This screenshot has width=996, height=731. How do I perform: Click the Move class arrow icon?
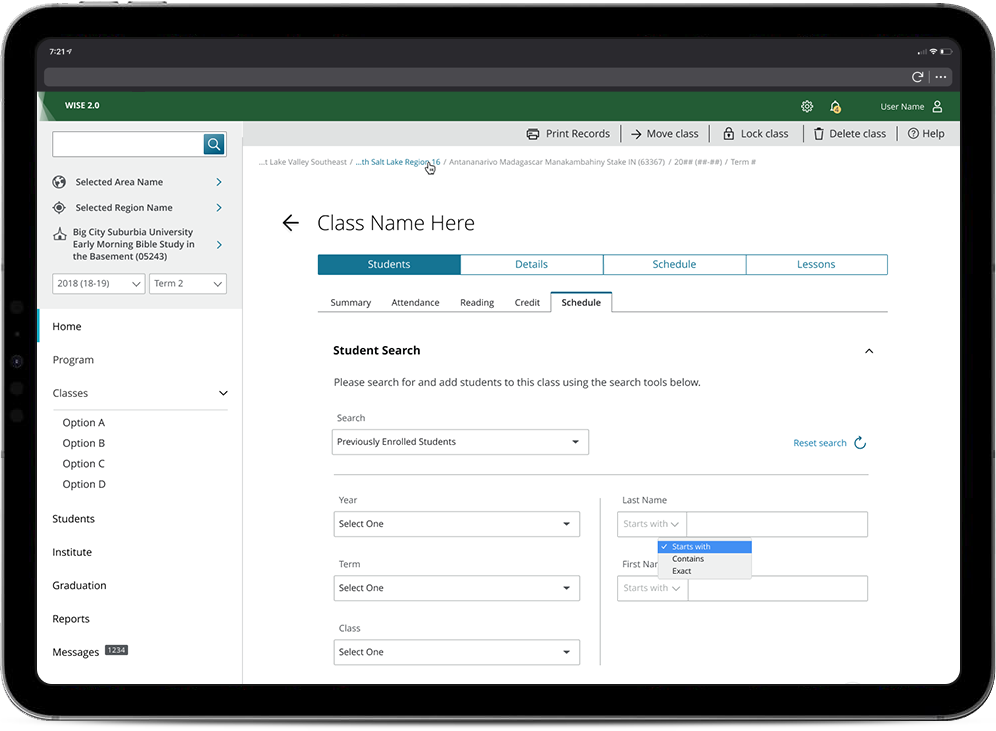tap(636, 134)
